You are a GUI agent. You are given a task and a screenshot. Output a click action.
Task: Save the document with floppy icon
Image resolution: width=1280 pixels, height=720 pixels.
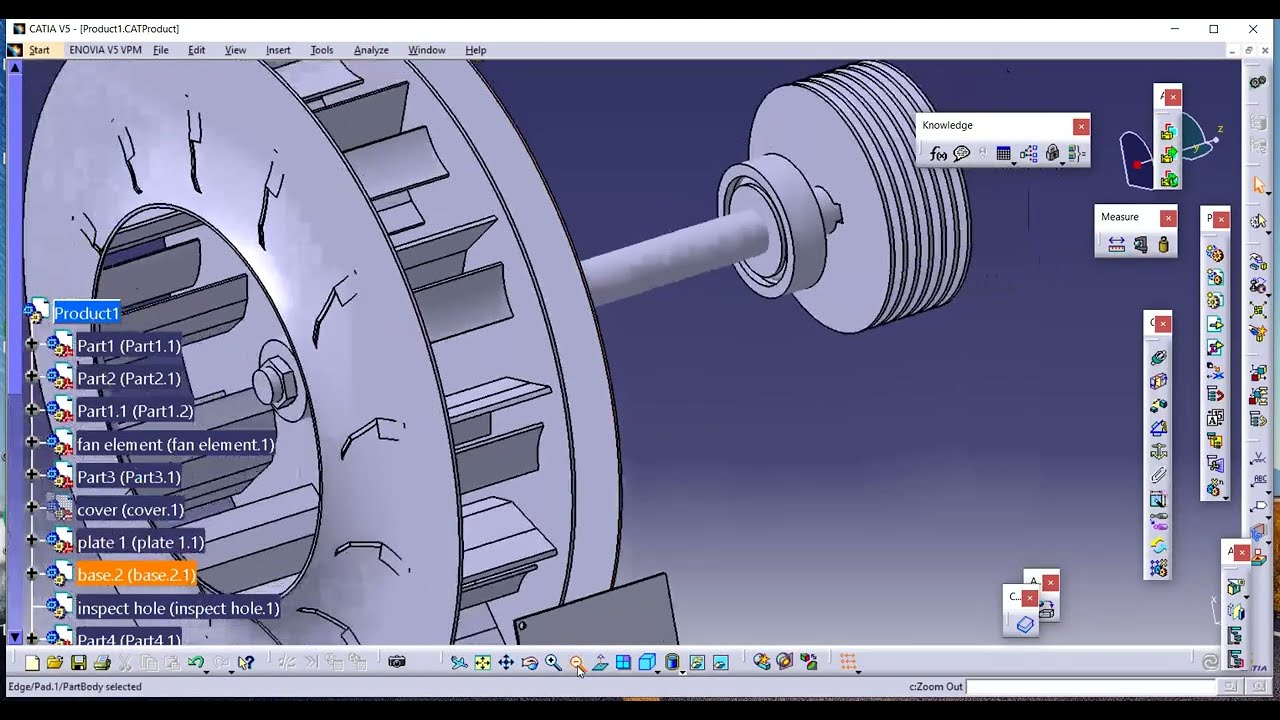78,662
